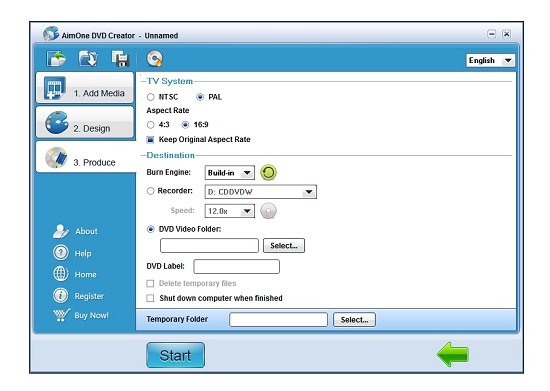The height and width of the screenshot is (391, 550).
Task: Click the green refresh burn engine icon
Action: click(x=268, y=173)
